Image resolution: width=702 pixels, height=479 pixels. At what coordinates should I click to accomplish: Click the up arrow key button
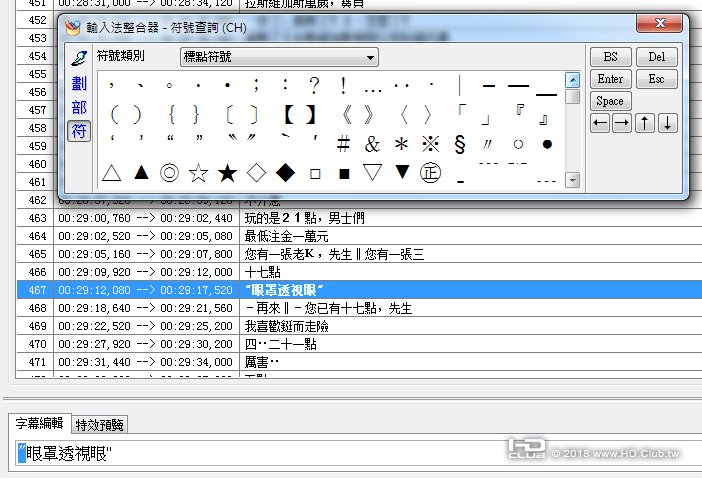click(645, 123)
